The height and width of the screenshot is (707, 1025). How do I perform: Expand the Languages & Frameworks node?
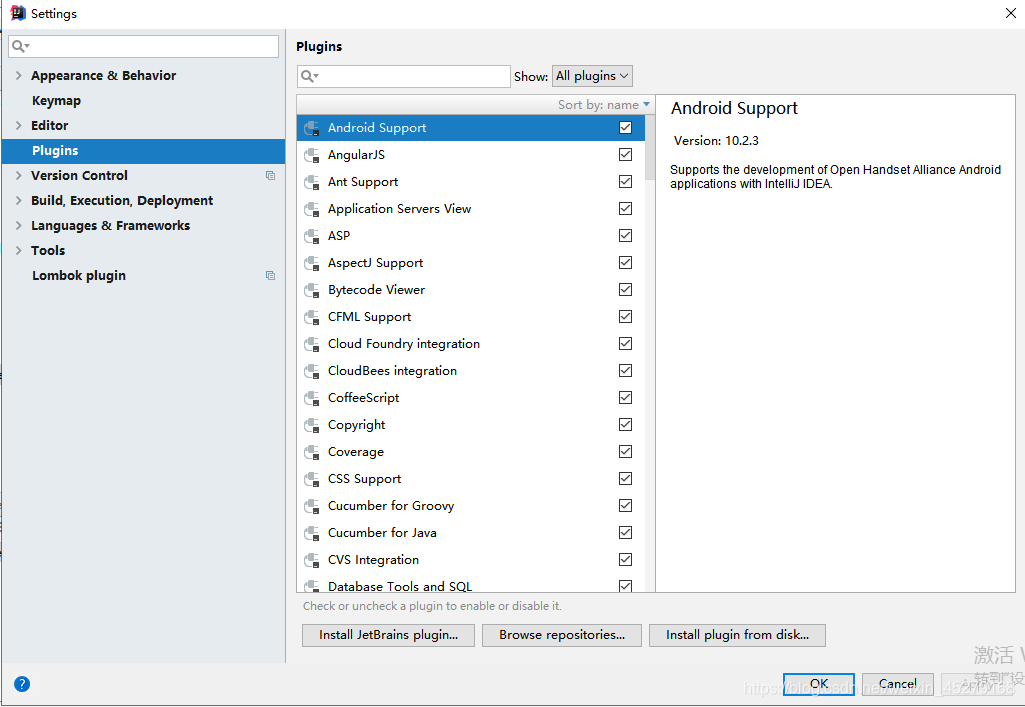pos(18,225)
